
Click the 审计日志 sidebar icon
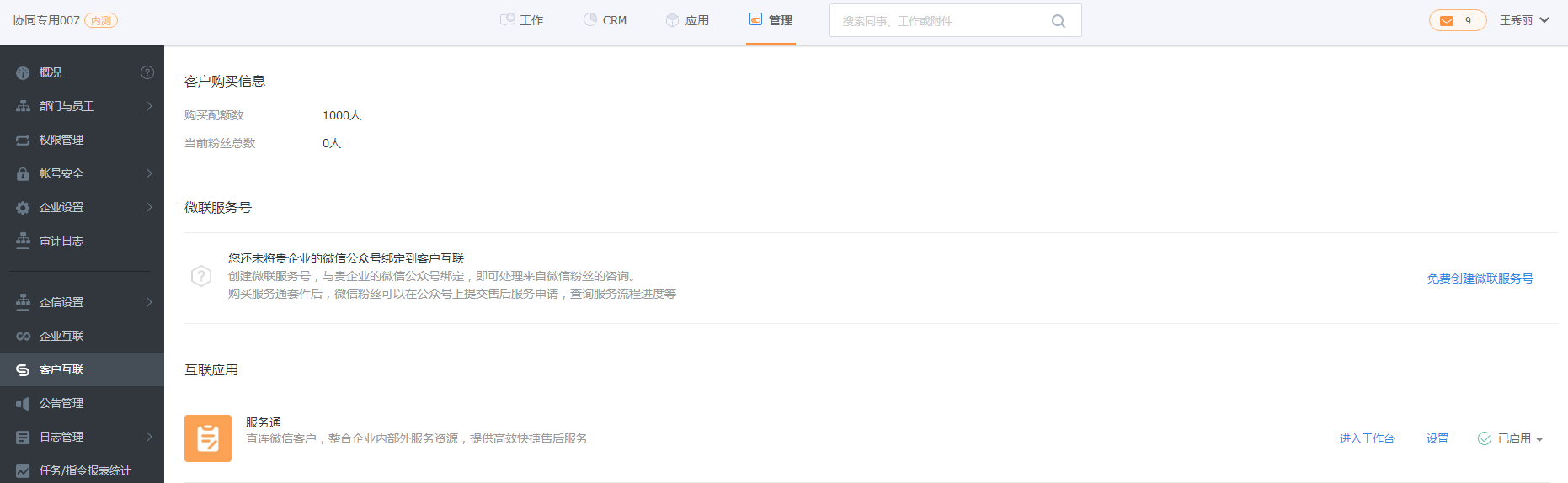(x=23, y=241)
